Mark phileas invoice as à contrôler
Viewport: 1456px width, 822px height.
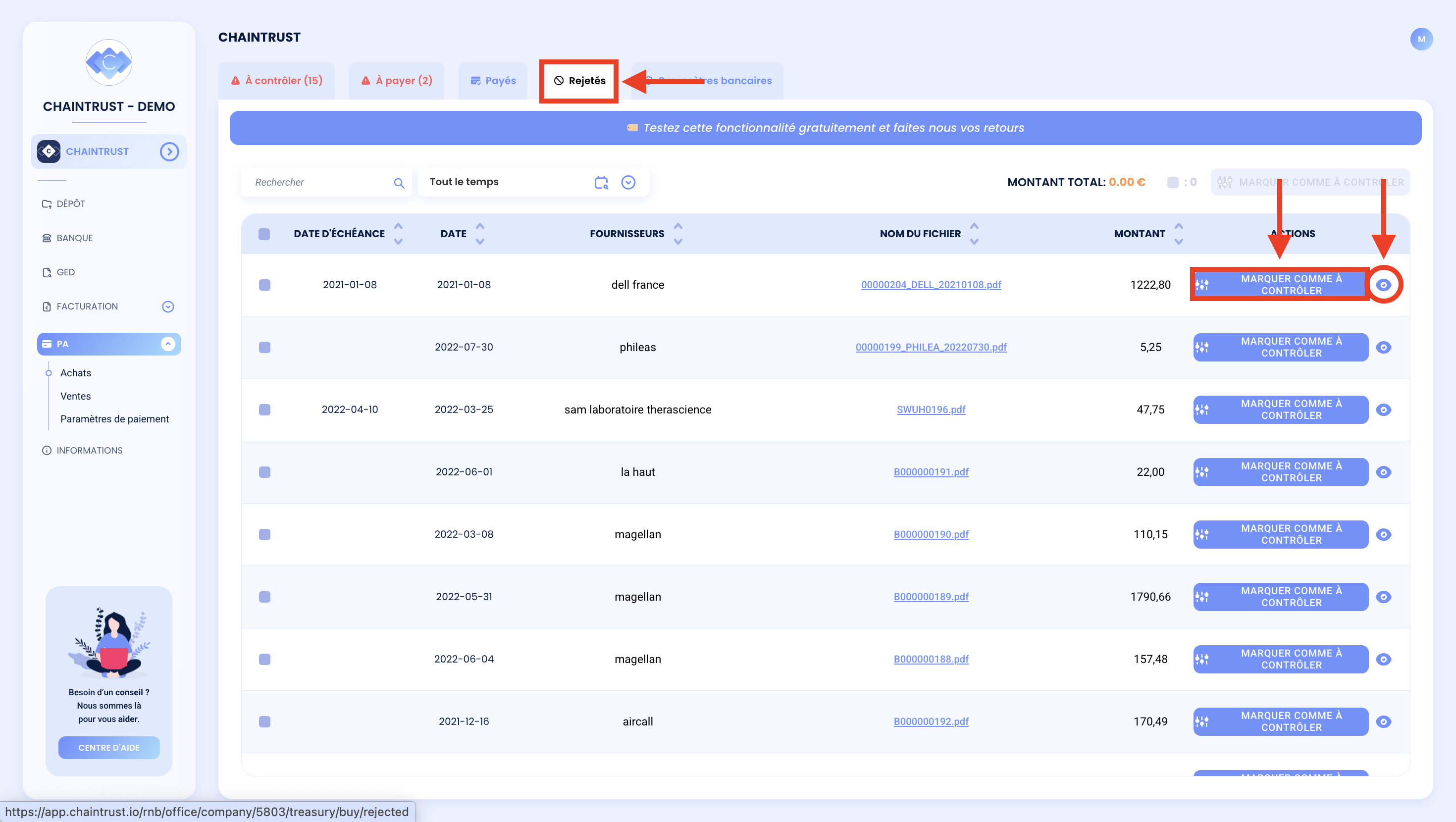tap(1280, 347)
